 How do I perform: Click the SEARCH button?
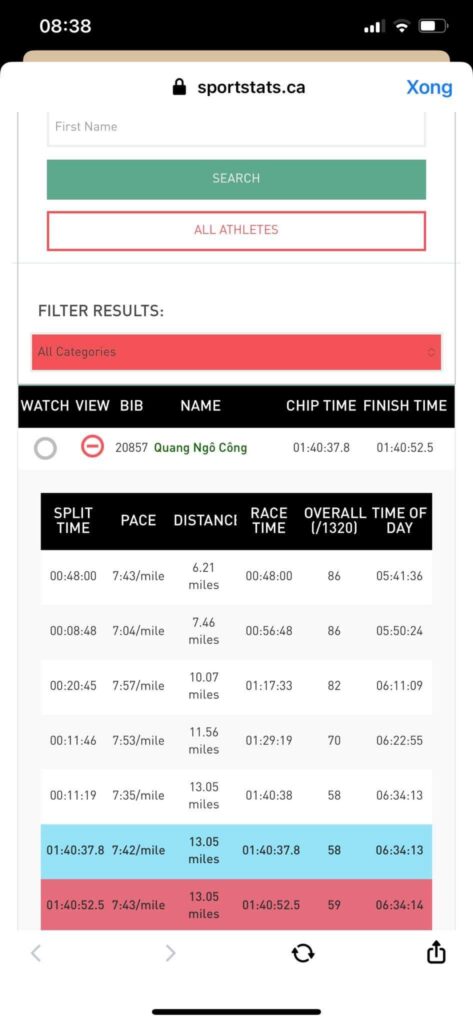(236, 179)
